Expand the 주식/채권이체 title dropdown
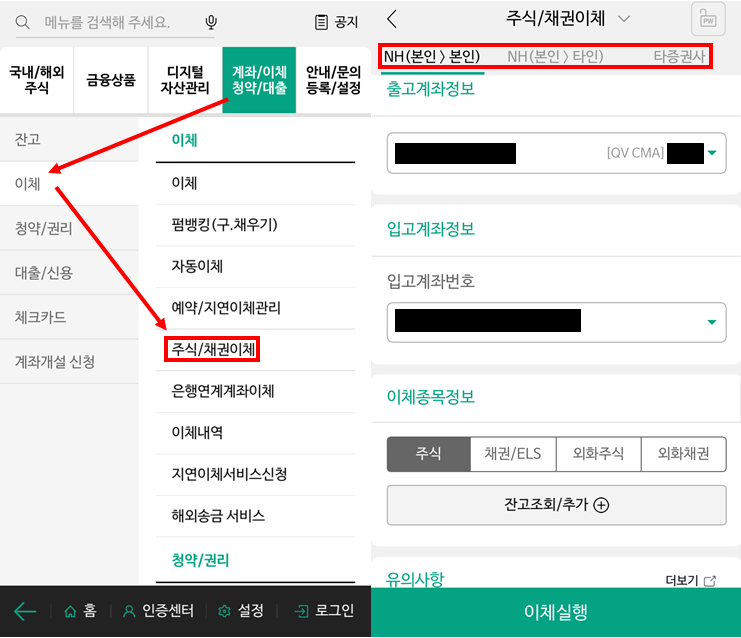This screenshot has width=741, height=638. point(624,19)
